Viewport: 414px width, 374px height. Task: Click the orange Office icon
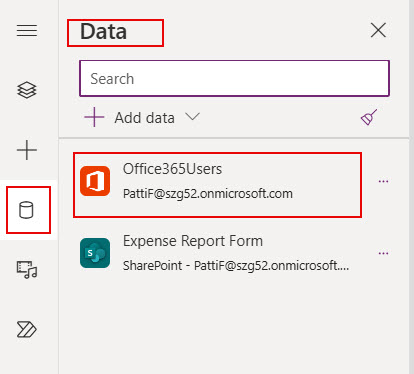click(95, 181)
